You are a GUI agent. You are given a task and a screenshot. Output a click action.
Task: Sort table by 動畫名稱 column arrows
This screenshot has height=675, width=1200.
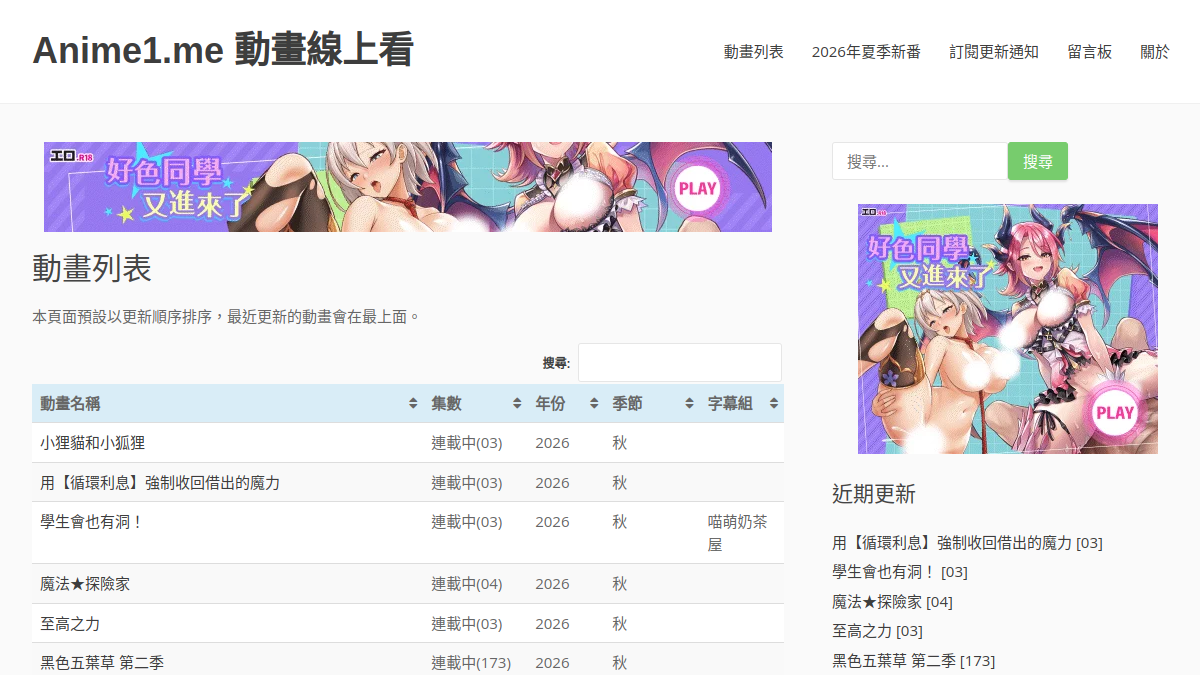413,404
